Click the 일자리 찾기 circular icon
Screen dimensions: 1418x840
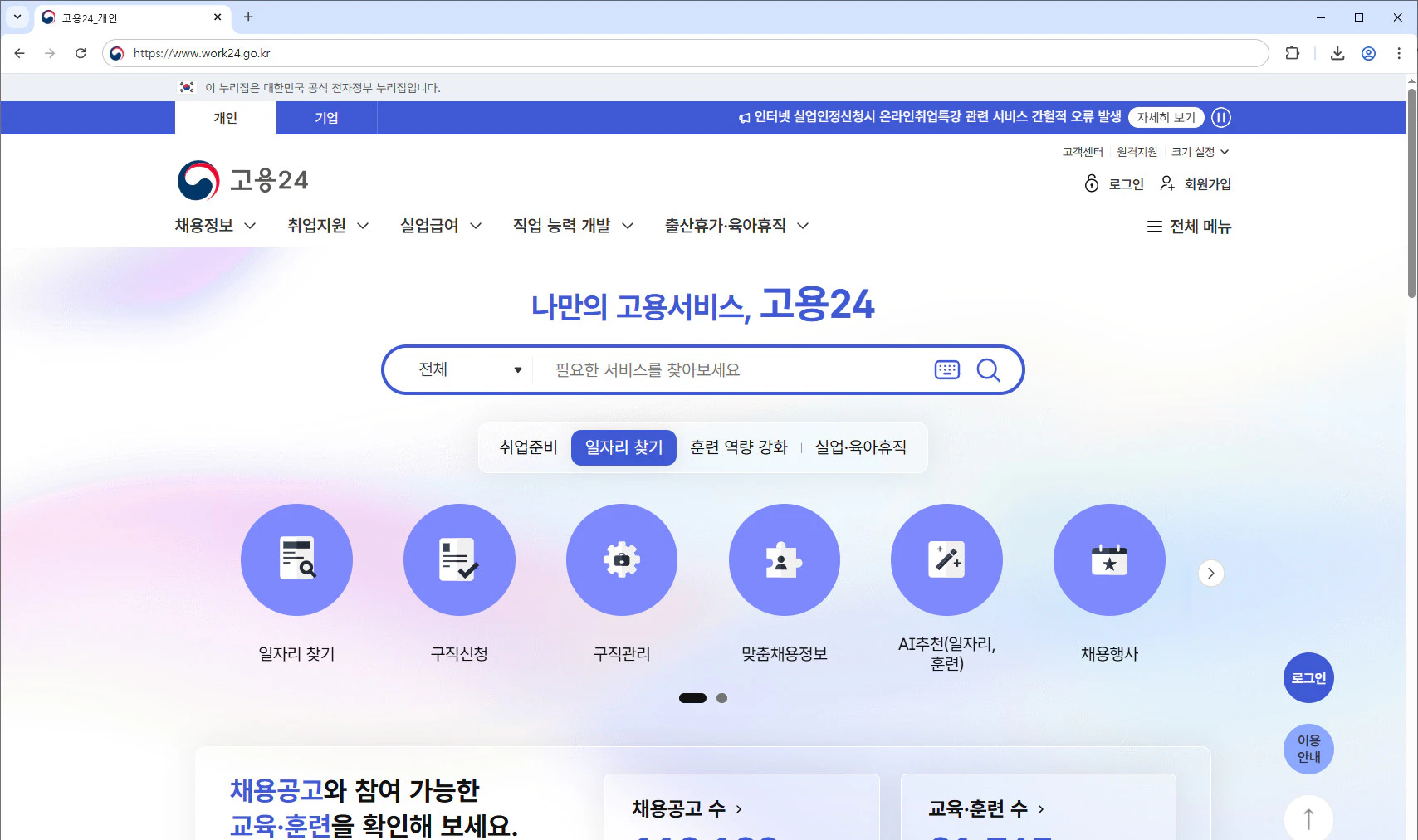[x=296, y=559]
